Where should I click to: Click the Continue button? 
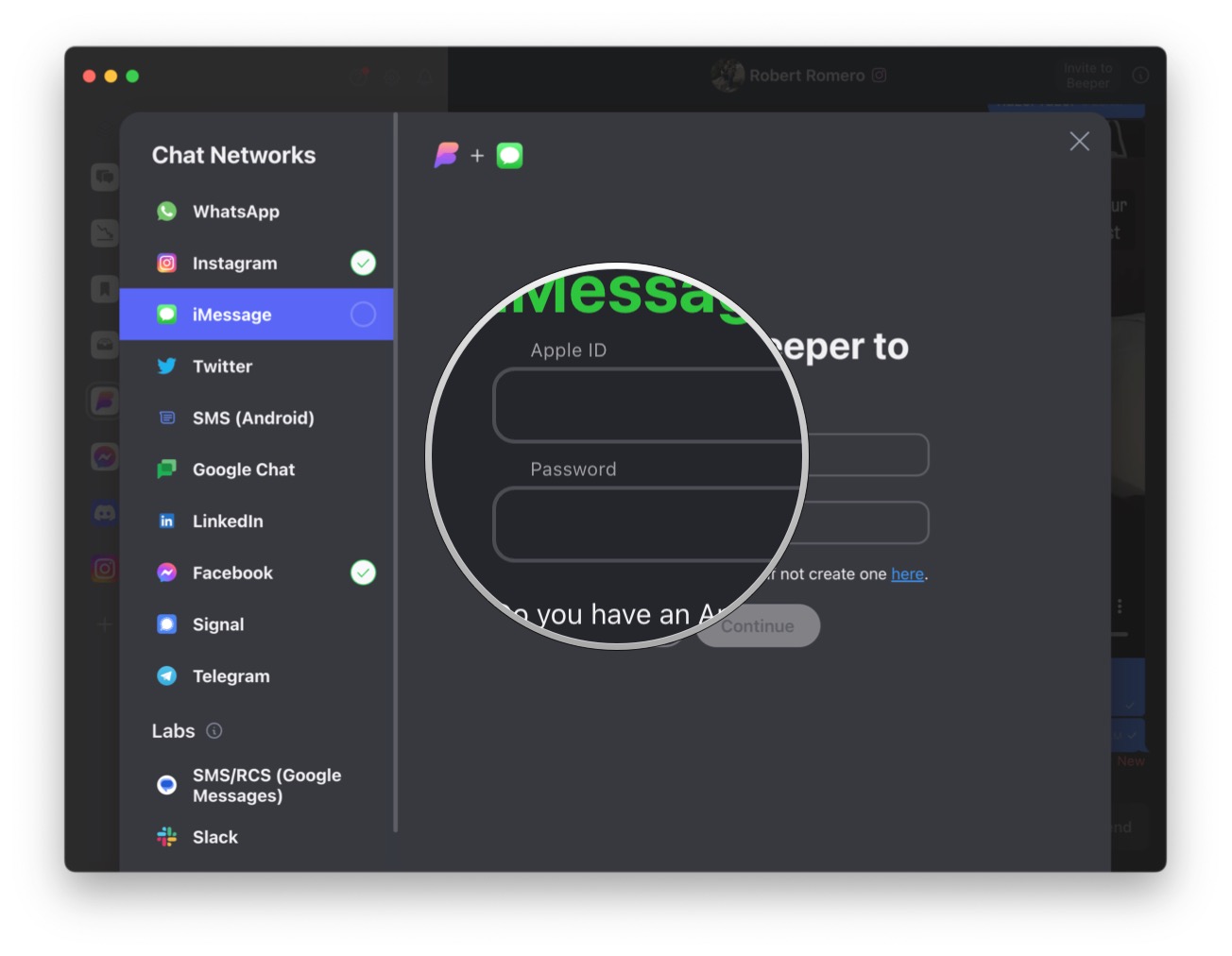tap(759, 626)
